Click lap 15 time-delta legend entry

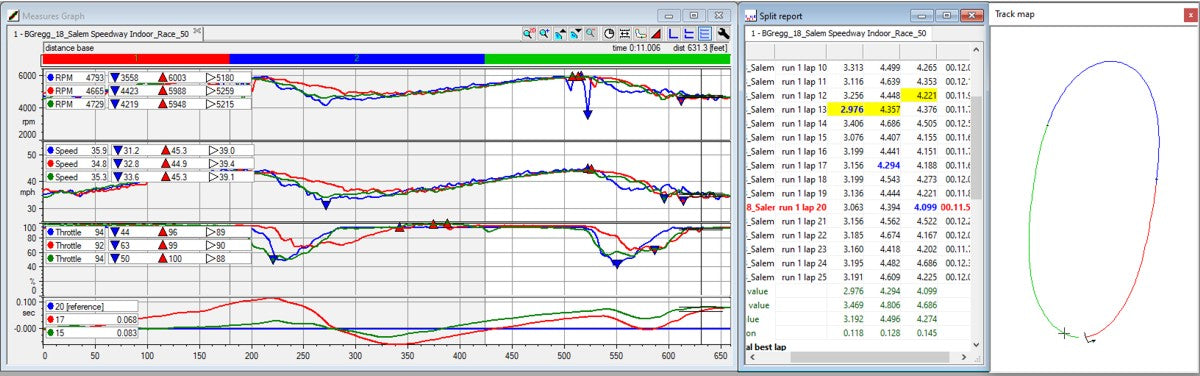click(93, 332)
